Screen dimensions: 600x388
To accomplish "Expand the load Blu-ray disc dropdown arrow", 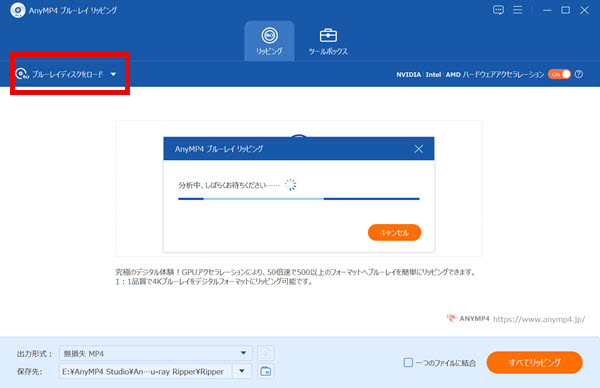I will click(x=114, y=74).
